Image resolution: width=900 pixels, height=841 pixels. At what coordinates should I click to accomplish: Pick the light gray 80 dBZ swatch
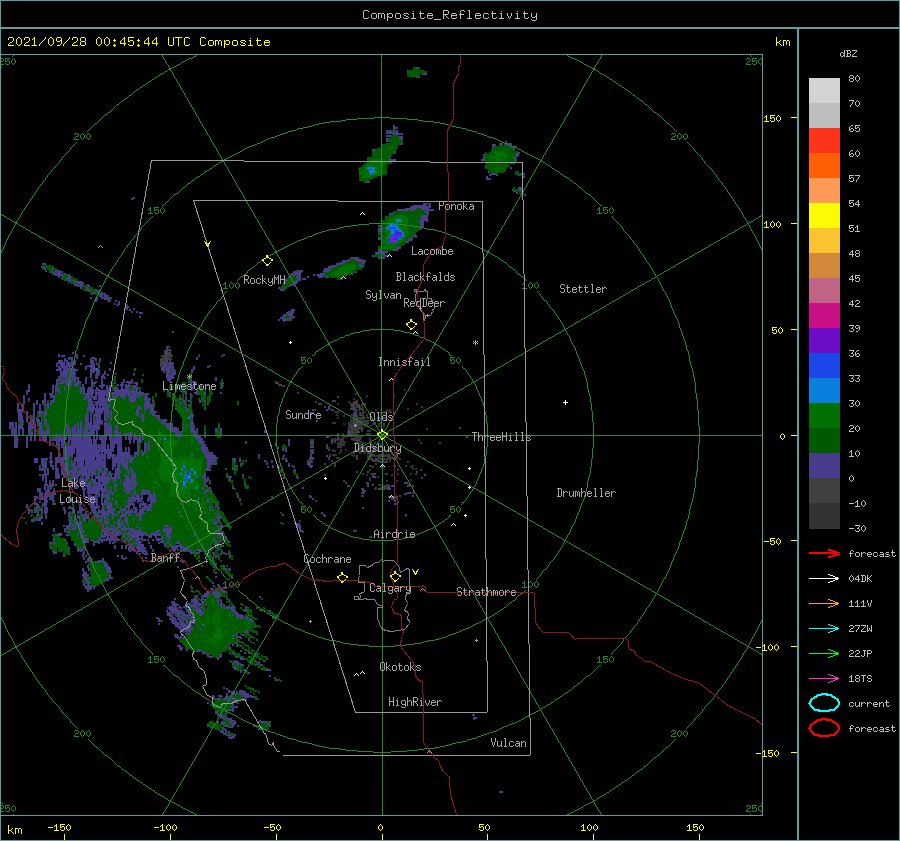pos(824,91)
